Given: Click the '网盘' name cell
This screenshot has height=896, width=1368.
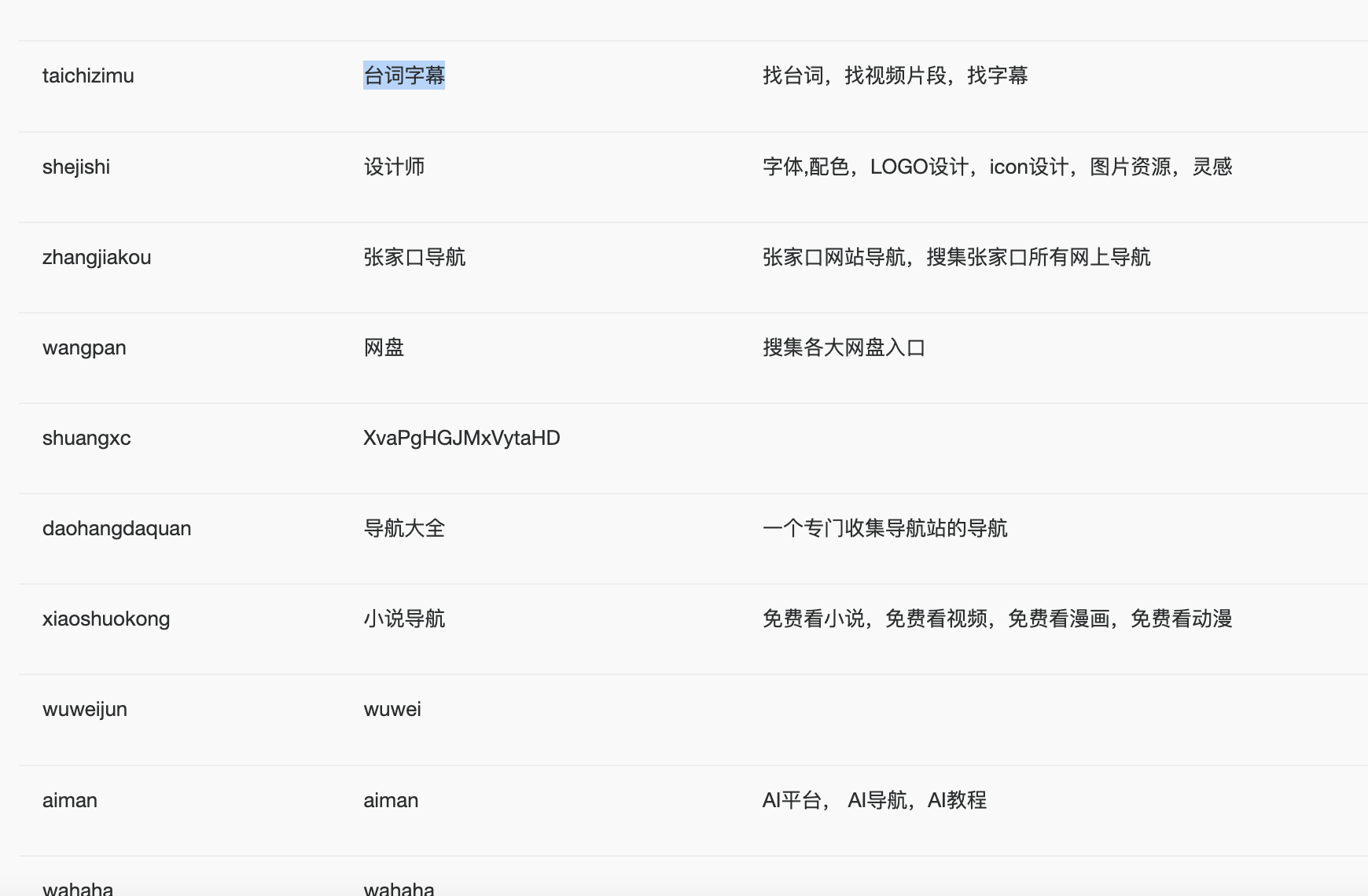Looking at the screenshot, I should point(384,347).
